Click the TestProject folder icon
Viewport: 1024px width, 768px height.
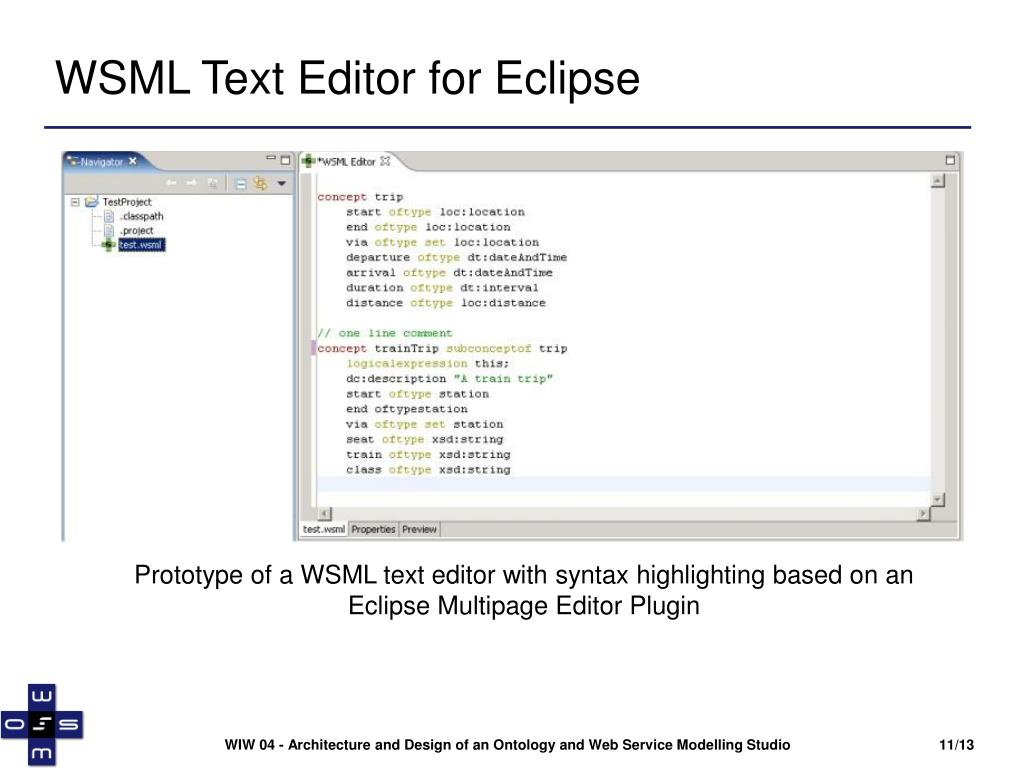click(x=91, y=201)
